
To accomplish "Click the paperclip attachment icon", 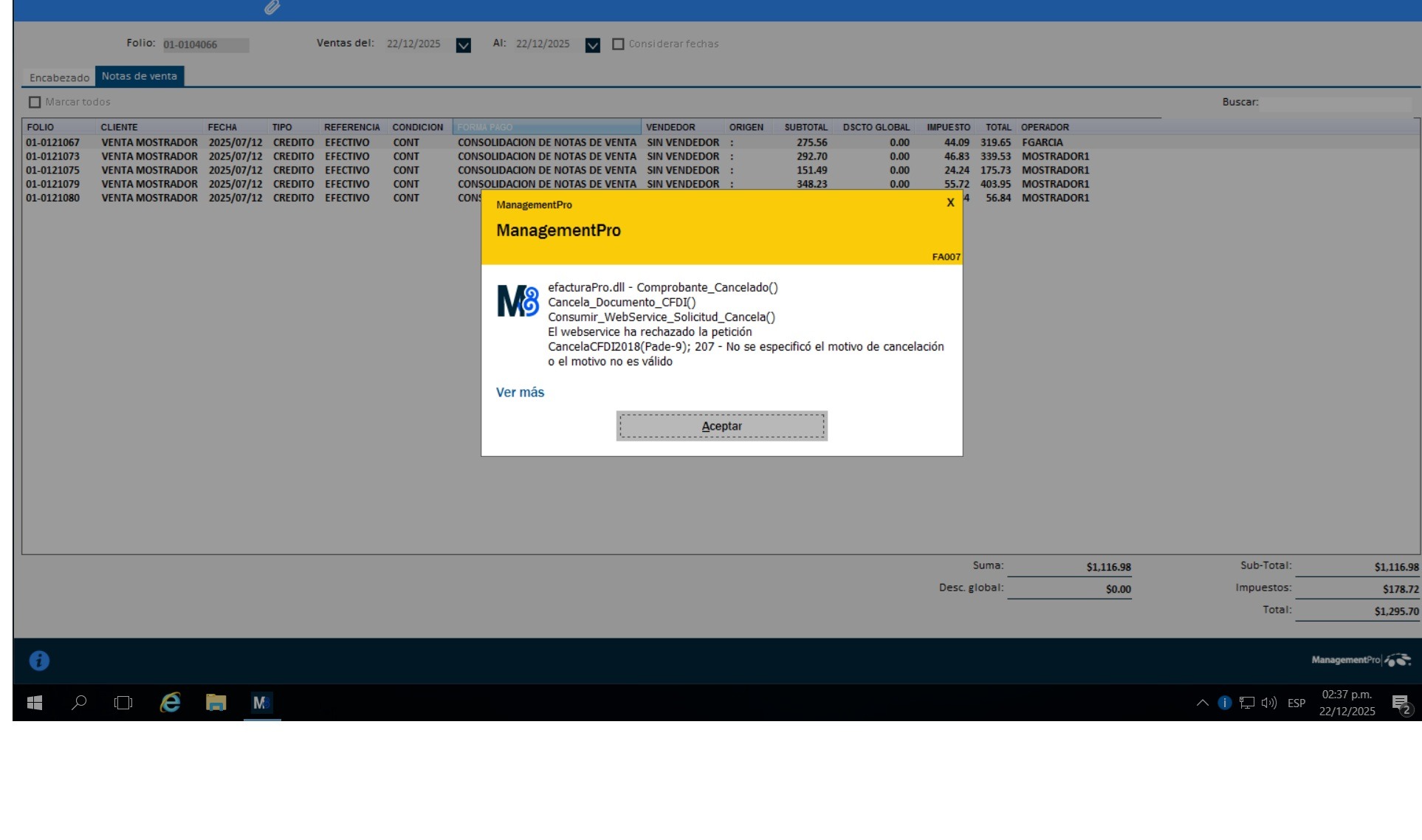I will click(272, 7).
